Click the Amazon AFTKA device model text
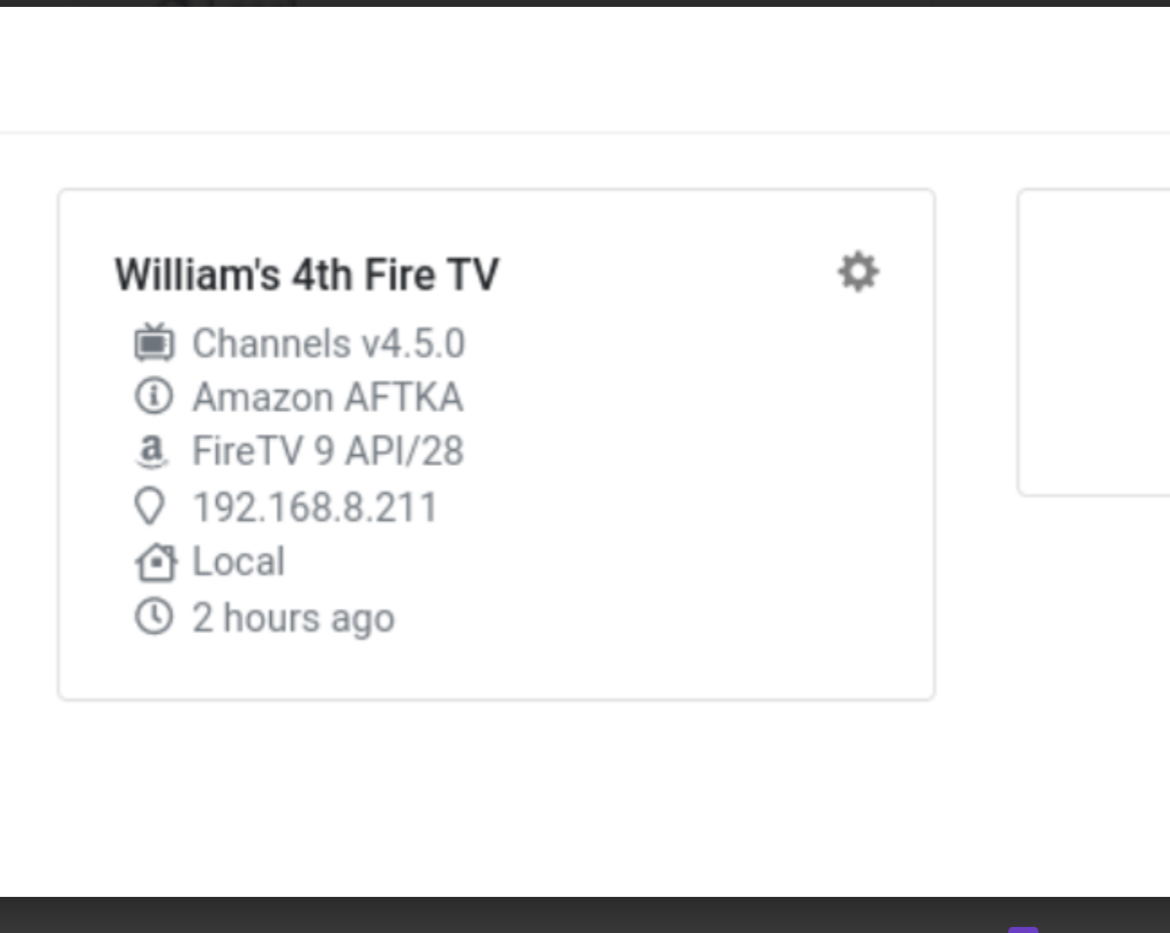Screen dimensions: 1170x933 pos(327,398)
